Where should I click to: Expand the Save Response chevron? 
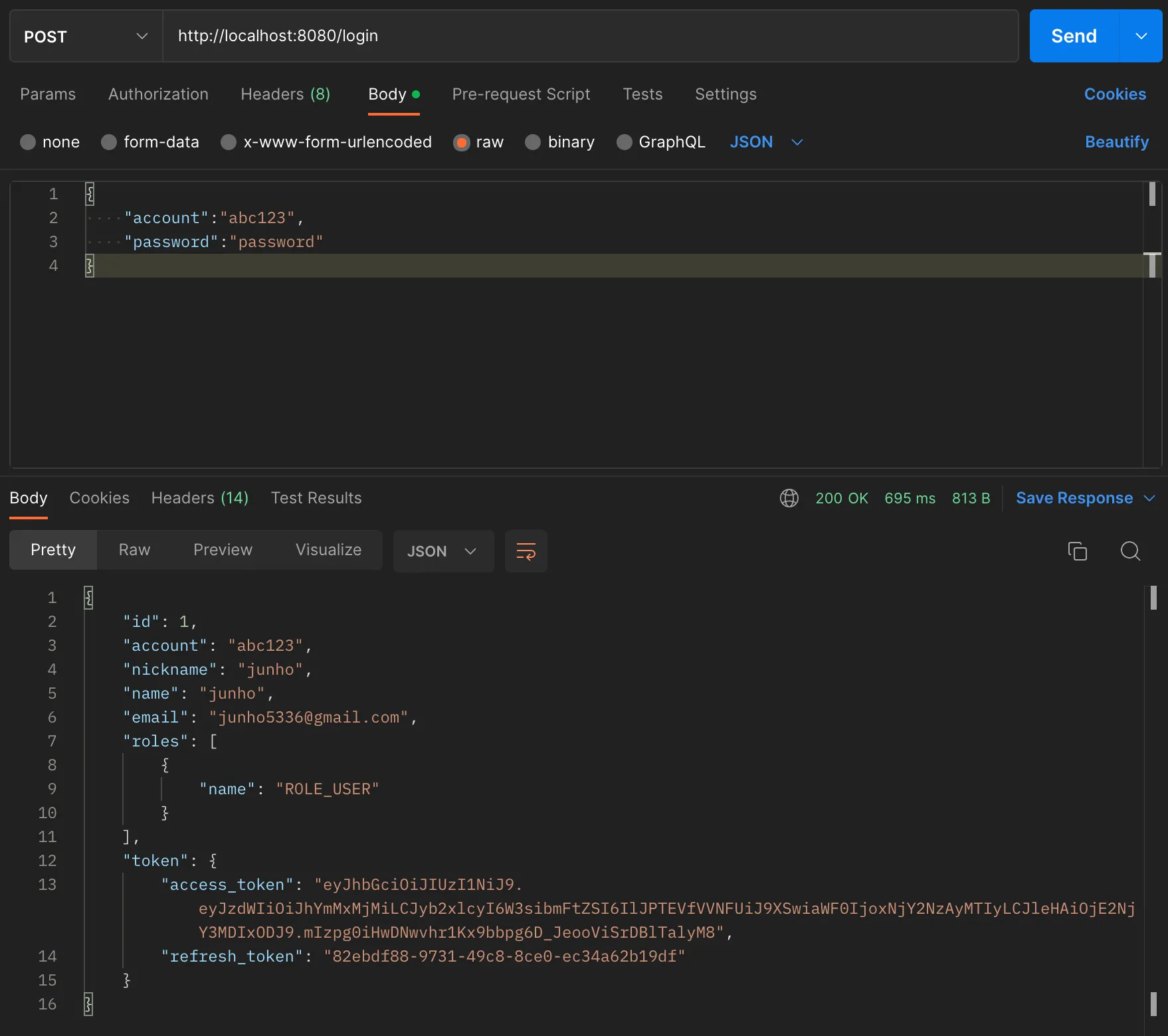tap(1149, 498)
